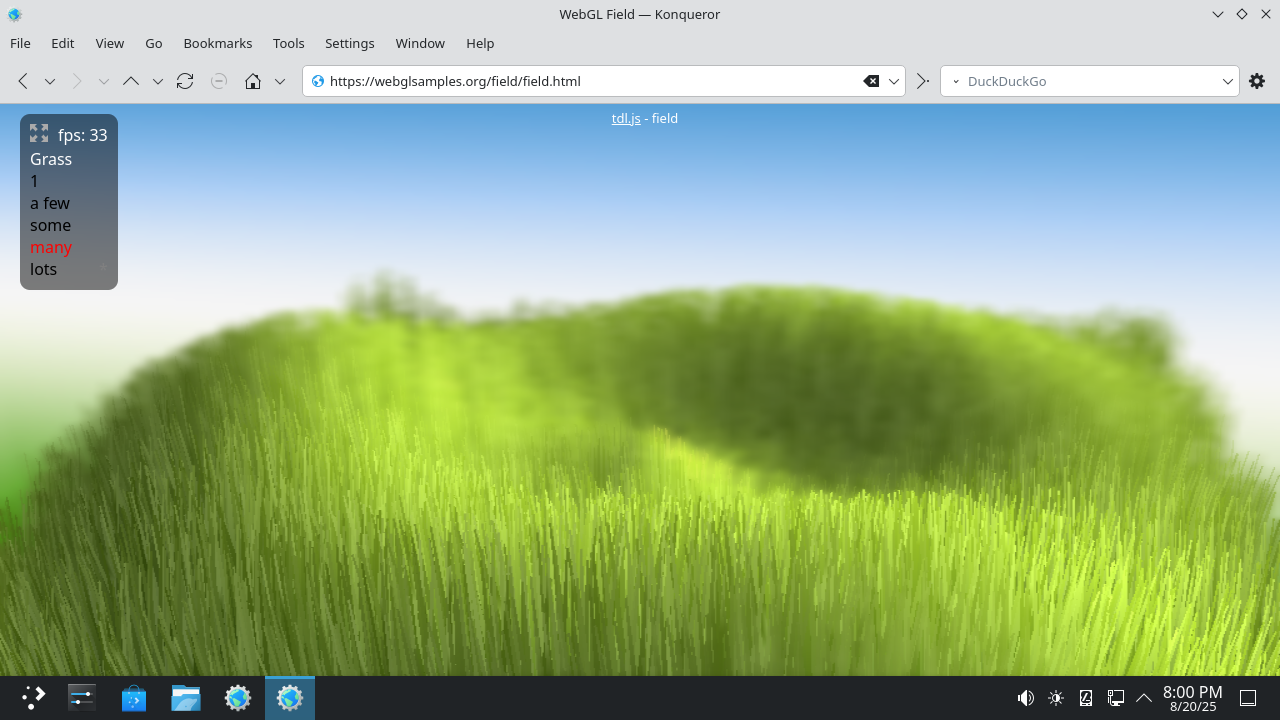
Task: Select the 'a few' grass option
Action: pos(50,203)
